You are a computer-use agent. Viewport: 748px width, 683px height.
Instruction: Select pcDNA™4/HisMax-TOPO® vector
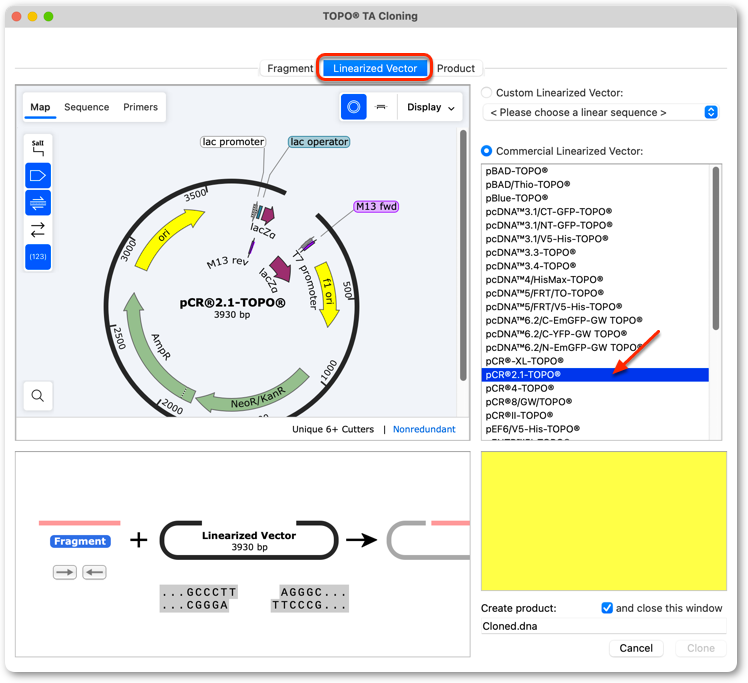coord(595,279)
